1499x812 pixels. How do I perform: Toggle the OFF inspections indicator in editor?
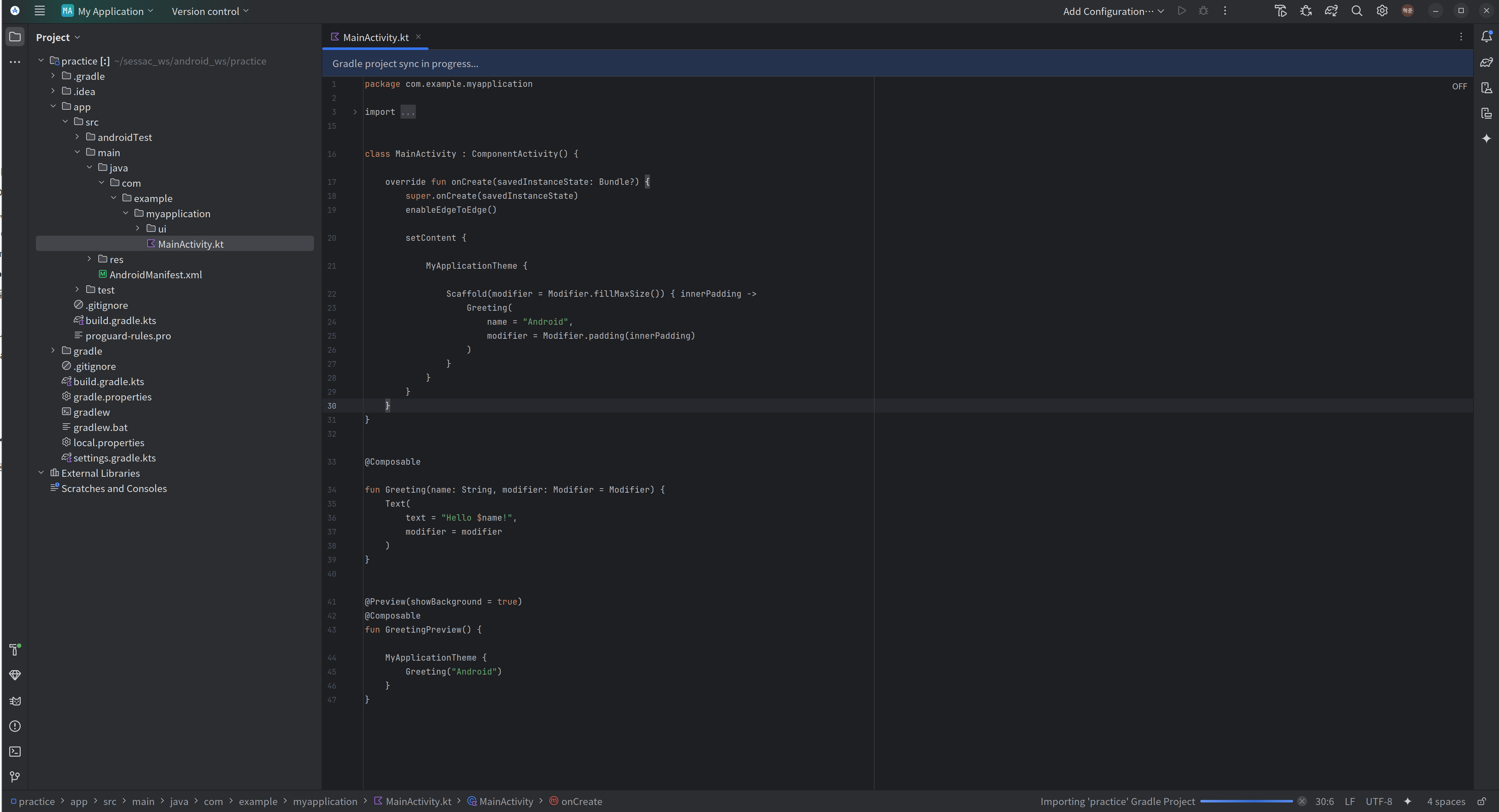[x=1459, y=86]
